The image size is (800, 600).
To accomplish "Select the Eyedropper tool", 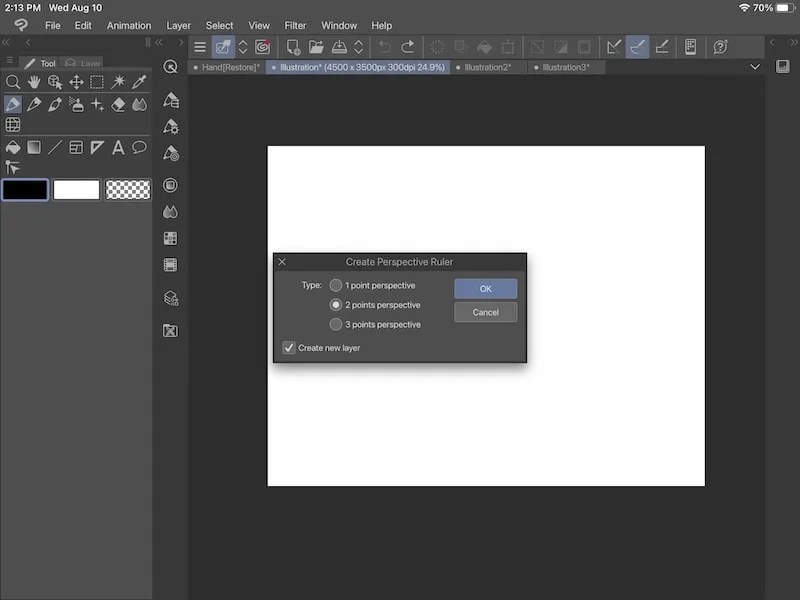I will (x=139, y=82).
